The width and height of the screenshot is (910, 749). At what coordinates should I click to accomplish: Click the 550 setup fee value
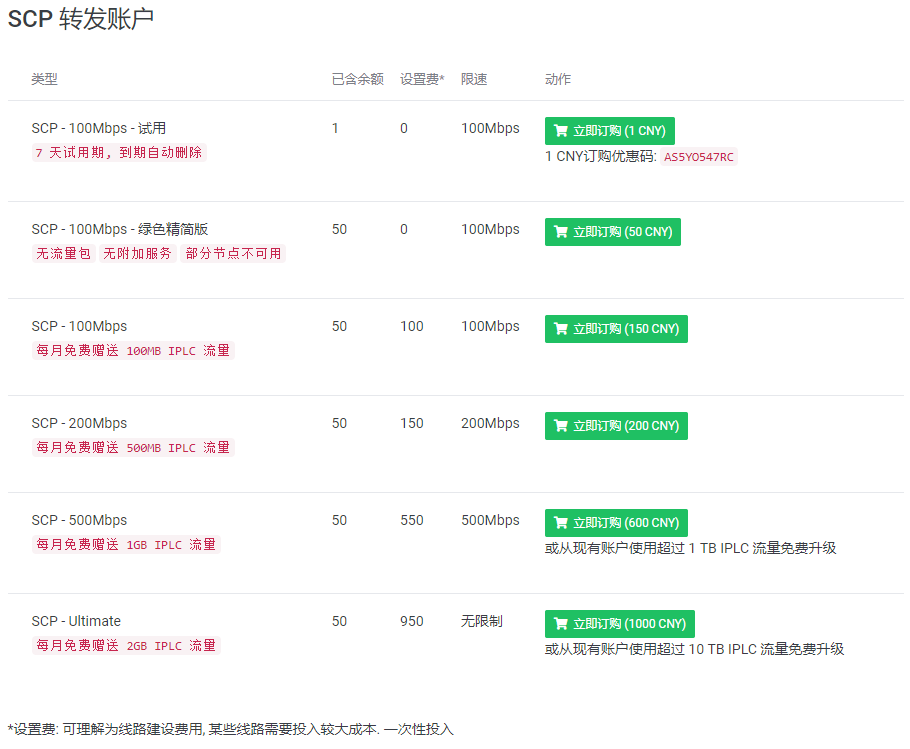411,520
